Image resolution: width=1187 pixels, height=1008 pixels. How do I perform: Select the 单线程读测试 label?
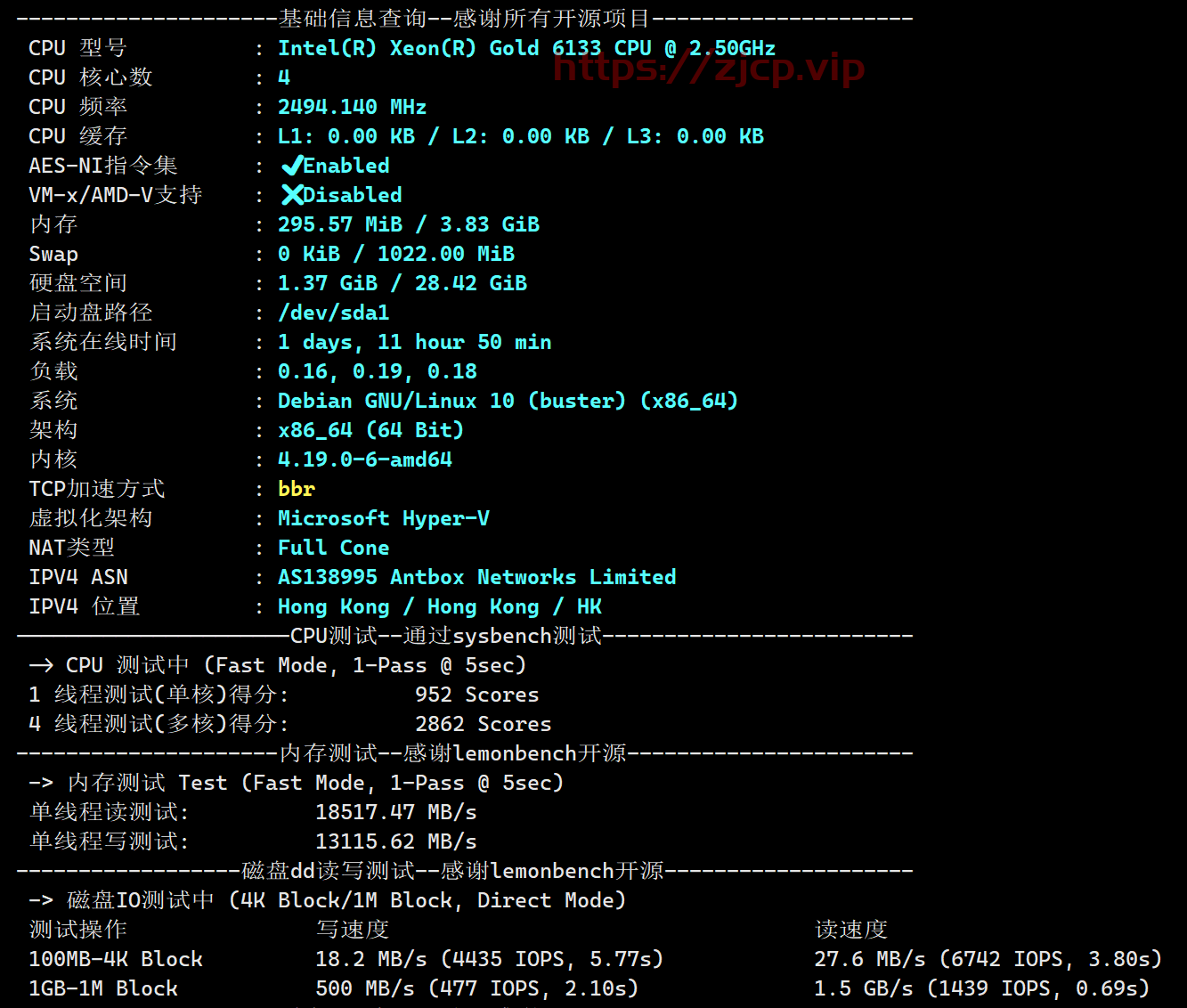click(x=110, y=812)
